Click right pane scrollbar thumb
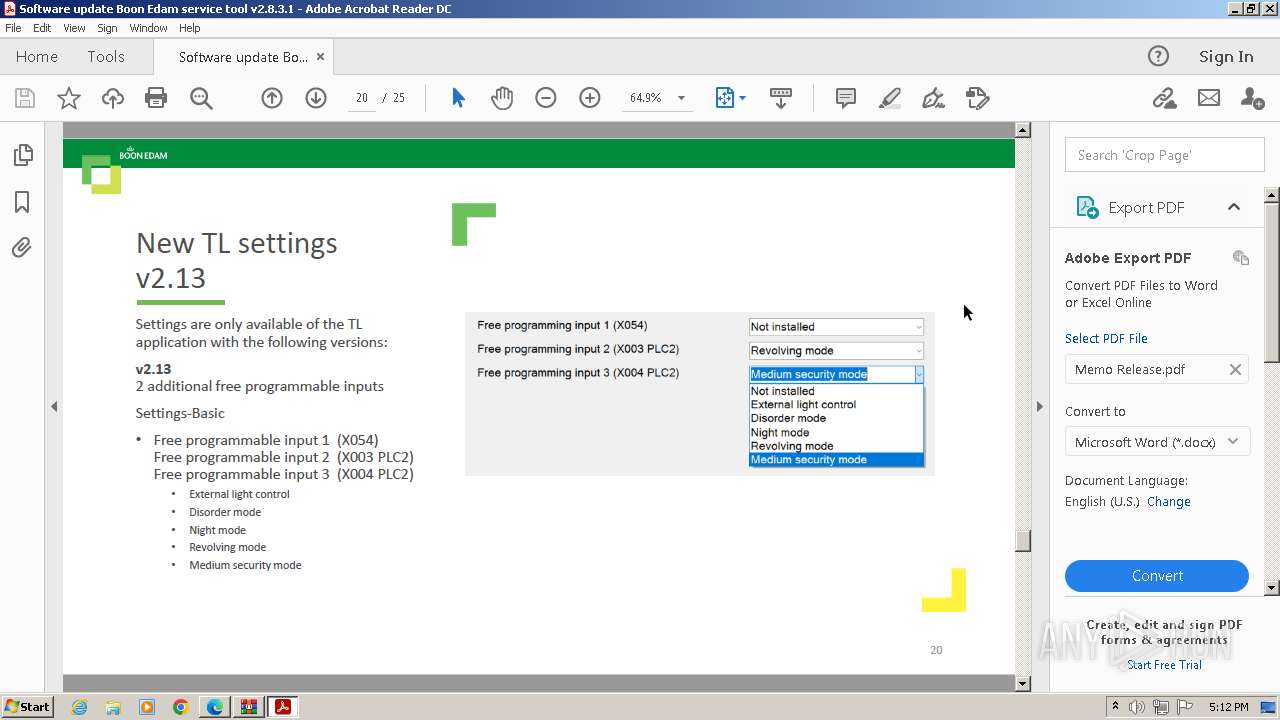 (1272, 282)
